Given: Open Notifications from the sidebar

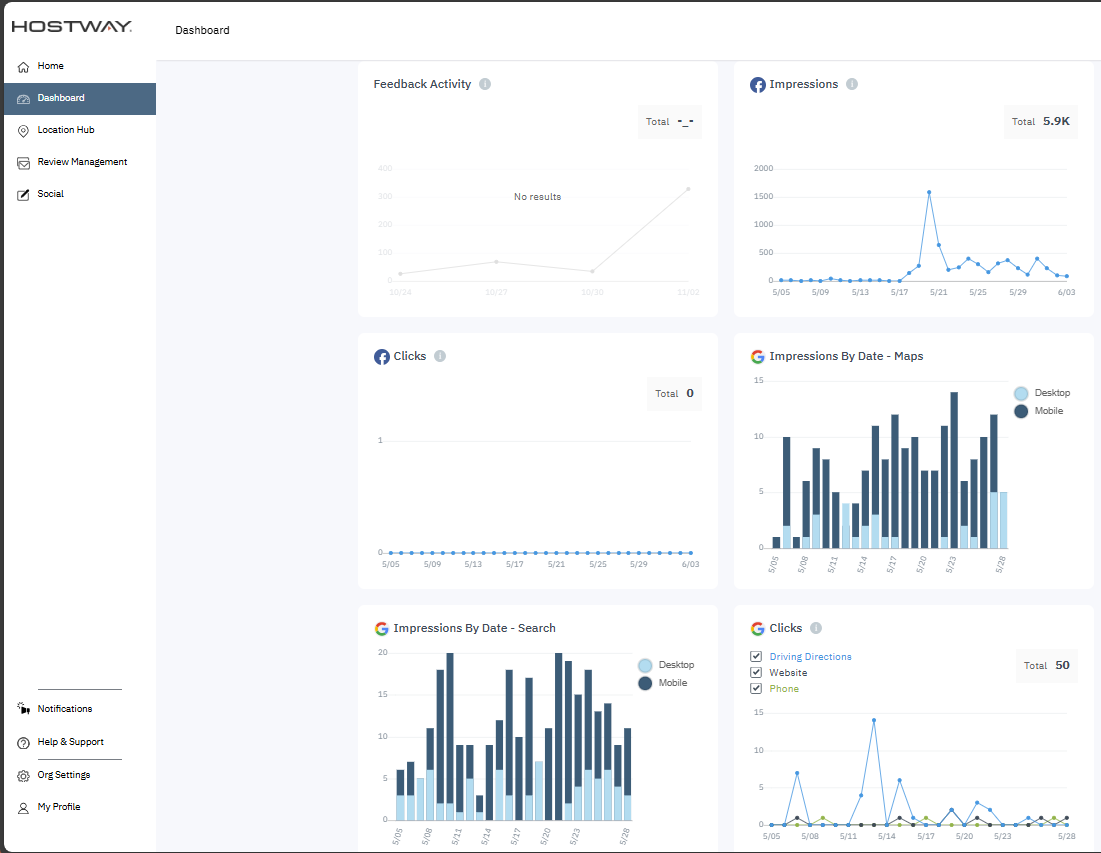Looking at the screenshot, I should [x=65, y=709].
